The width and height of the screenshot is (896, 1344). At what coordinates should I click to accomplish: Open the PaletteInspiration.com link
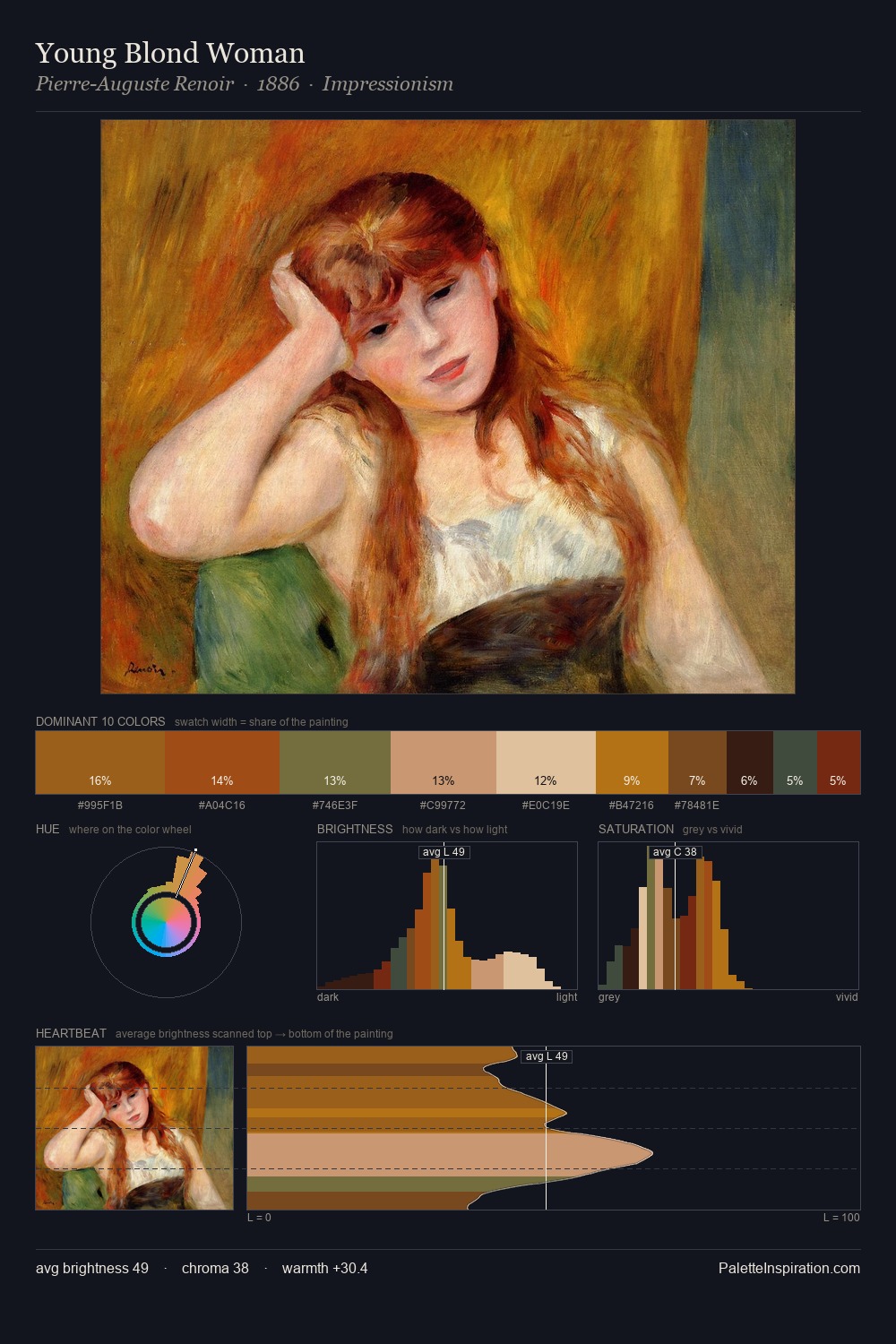click(x=789, y=1269)
